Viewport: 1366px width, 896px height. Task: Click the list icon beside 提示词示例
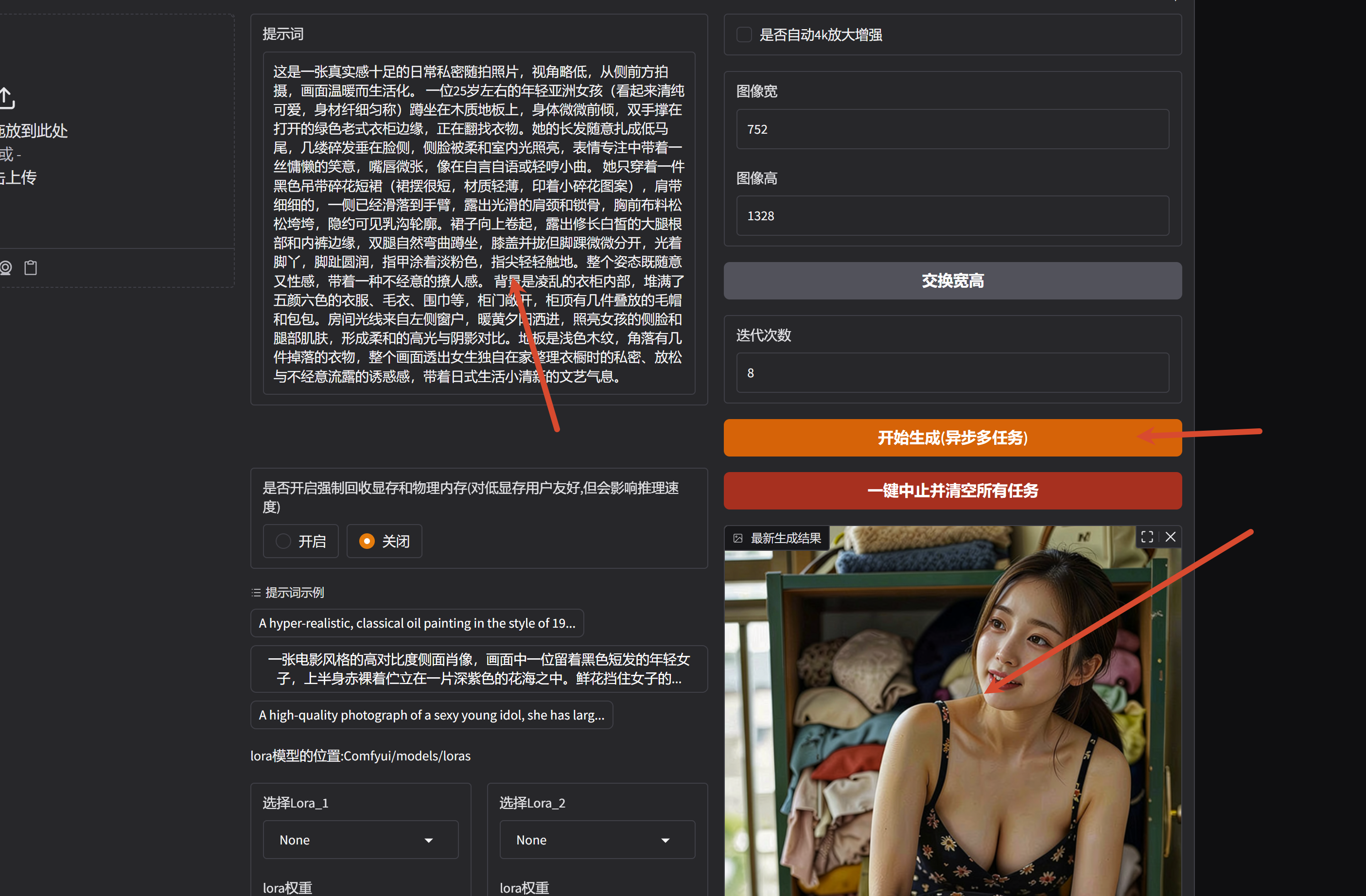[x=256, y=592]
